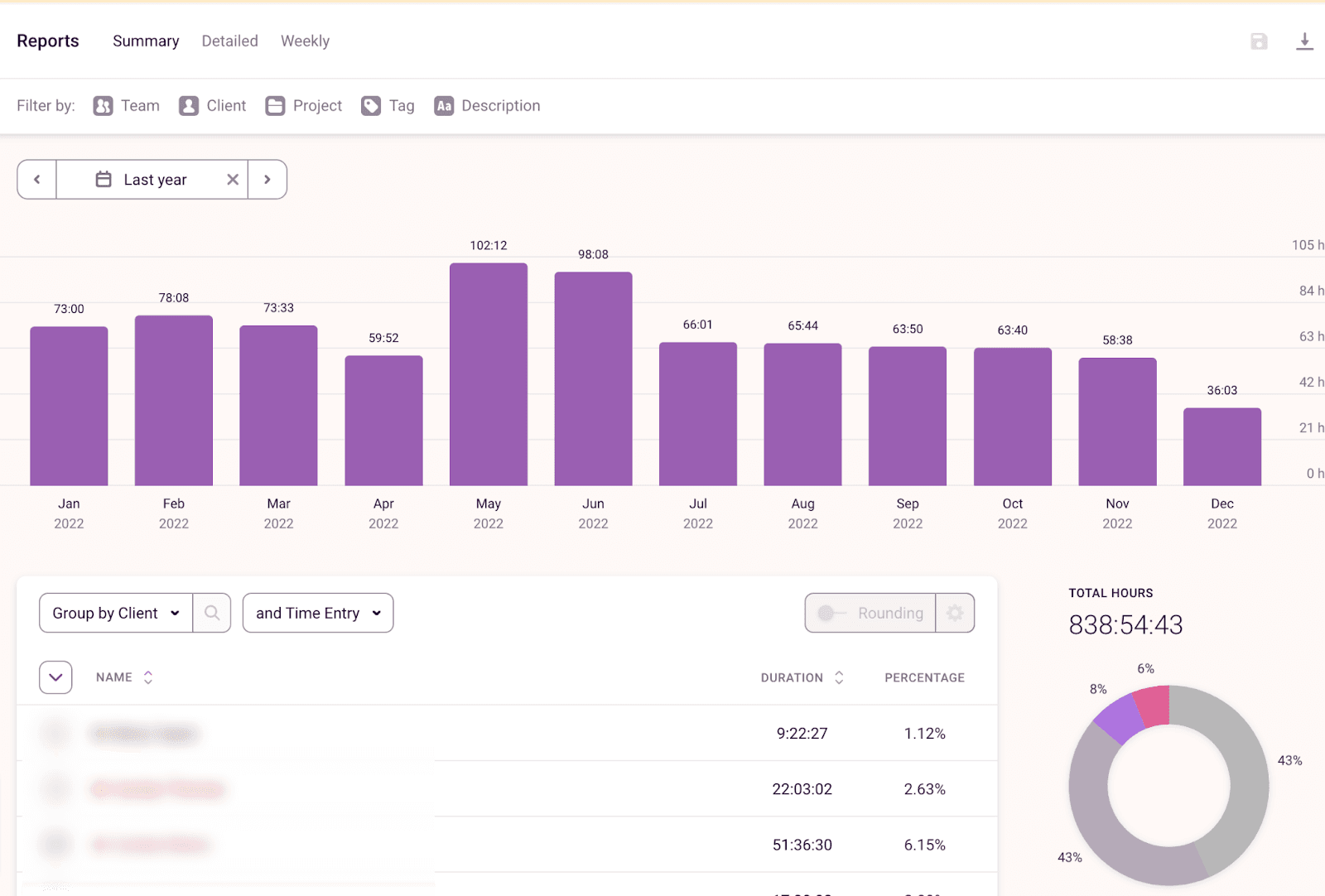
Task: Click the total hours 838:54:43 value
Action: 1125,624
